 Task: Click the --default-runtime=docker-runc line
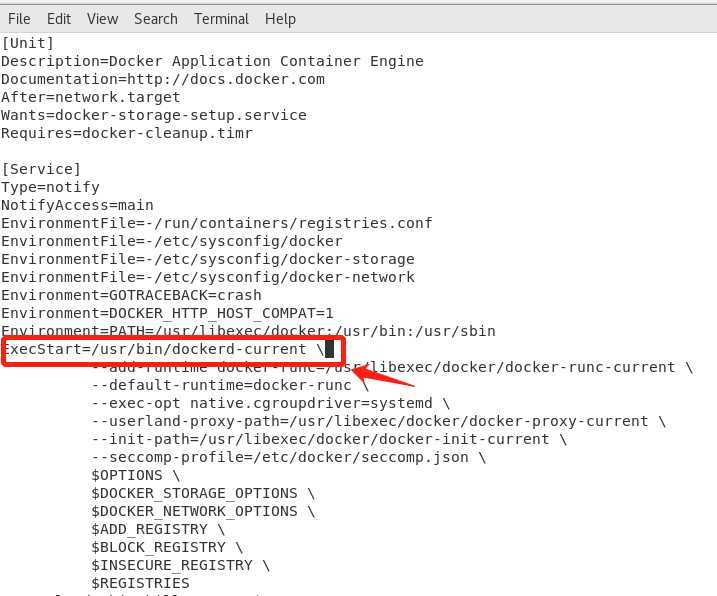(x=230, y=386)
